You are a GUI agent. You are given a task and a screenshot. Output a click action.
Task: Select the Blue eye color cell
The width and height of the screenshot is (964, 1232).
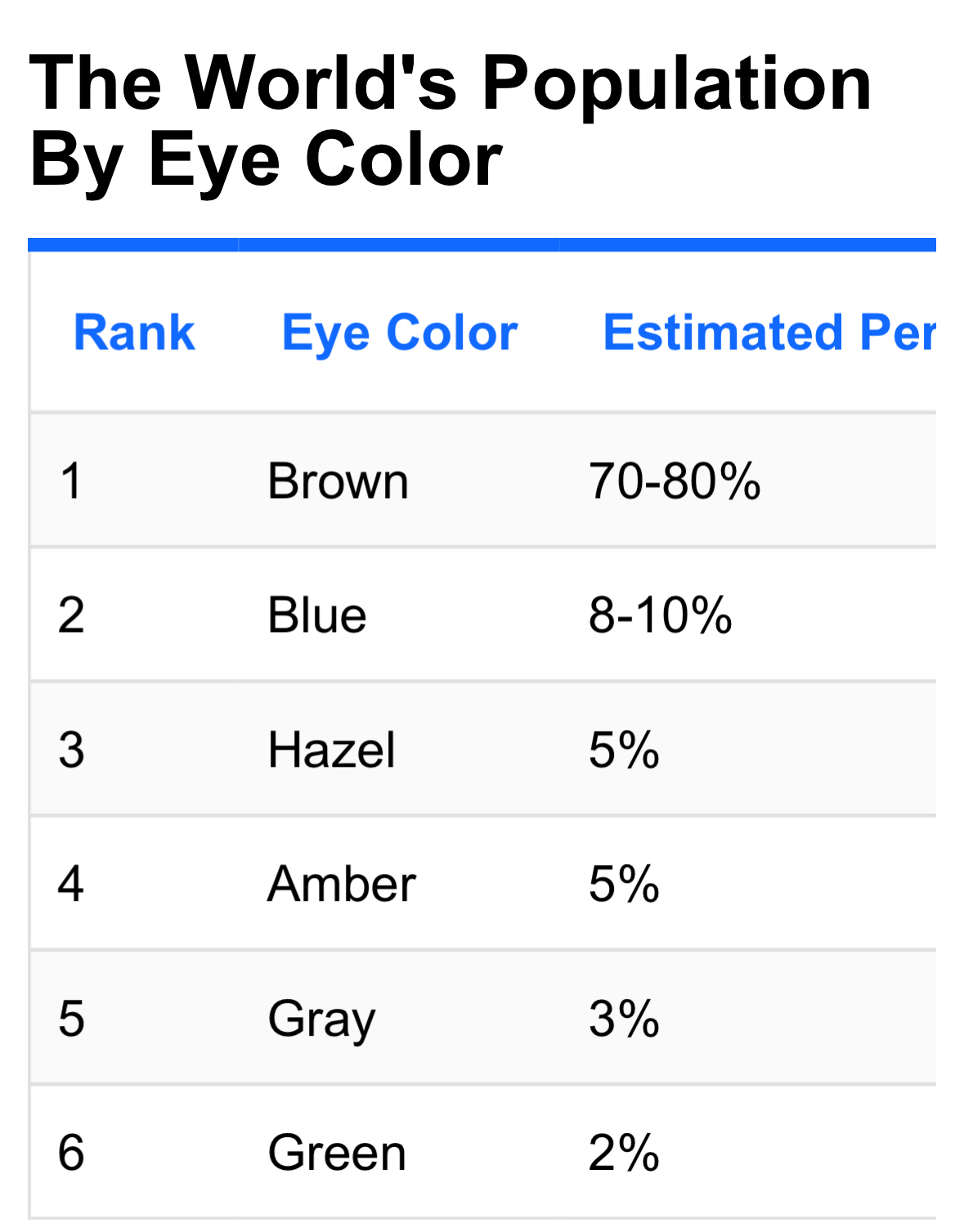(x=317, y=615)
